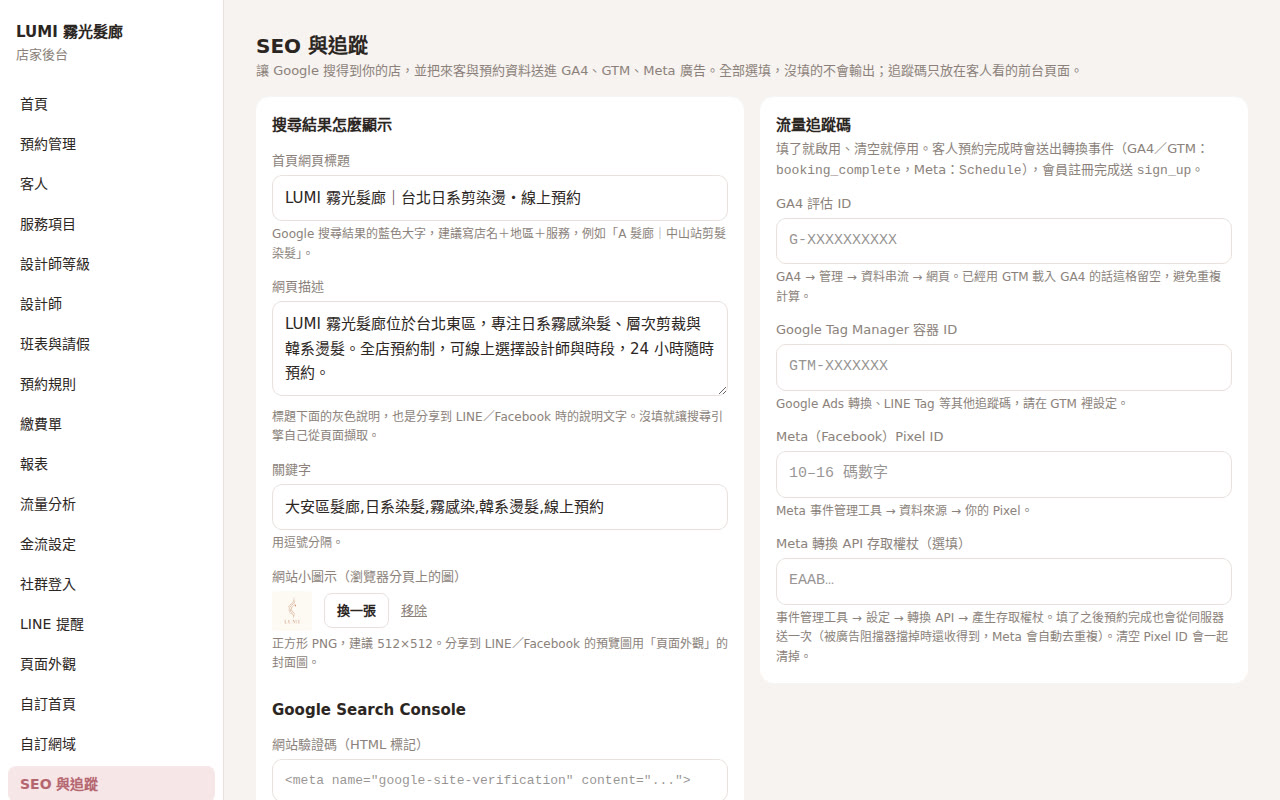This screenshot has height=800, width=1280.
Task: Open 班表與請假 page
Action: (x=111, y=344)
